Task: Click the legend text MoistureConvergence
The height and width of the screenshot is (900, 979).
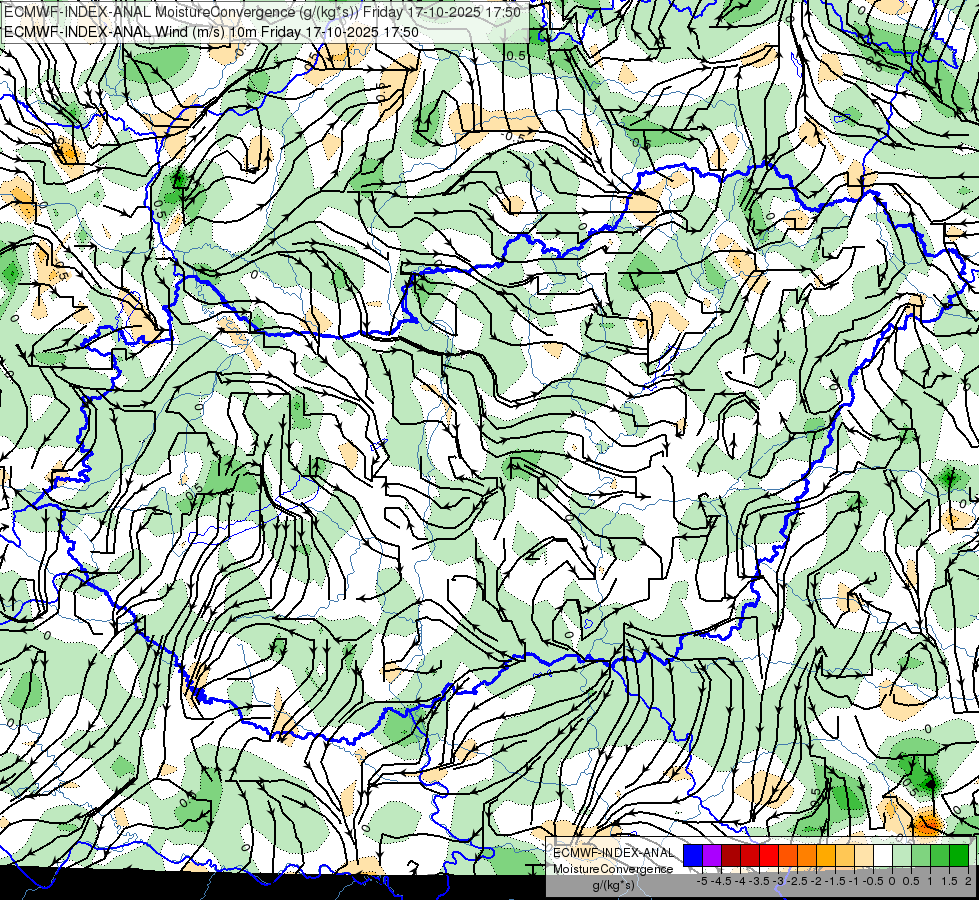Action: pos(613,869)
